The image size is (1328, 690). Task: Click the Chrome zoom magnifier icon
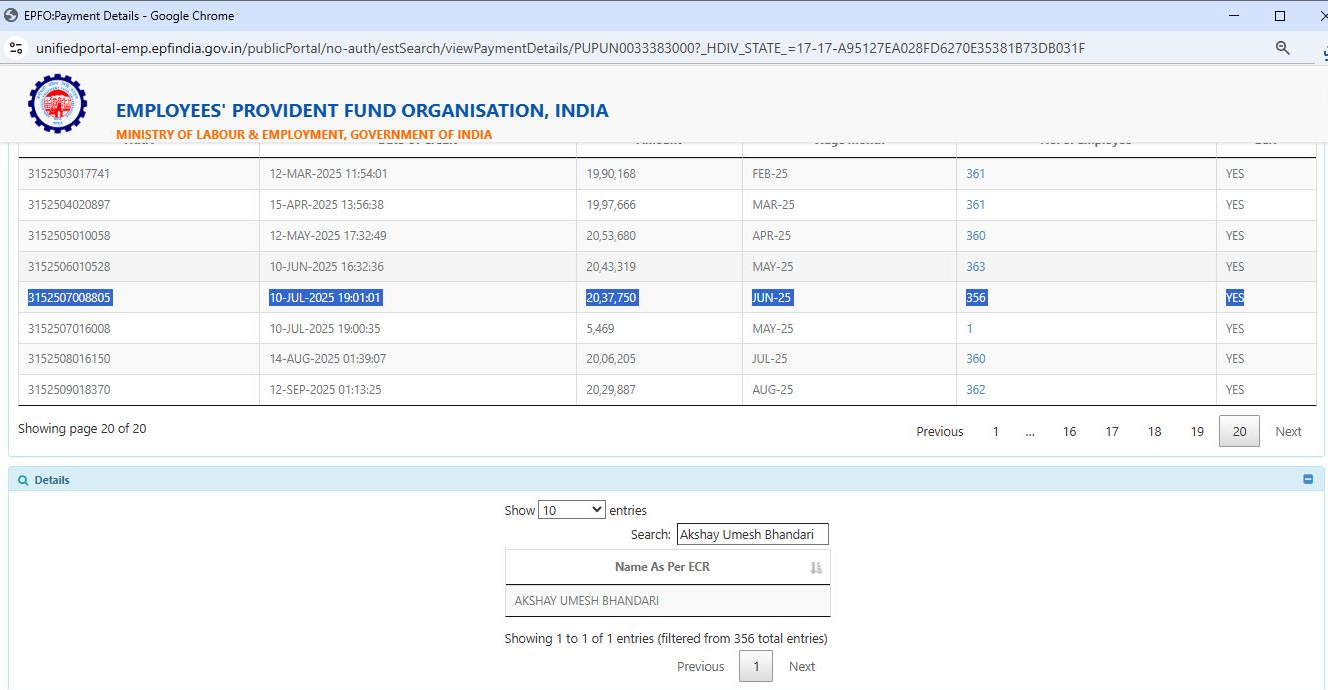coord(1283,48)
